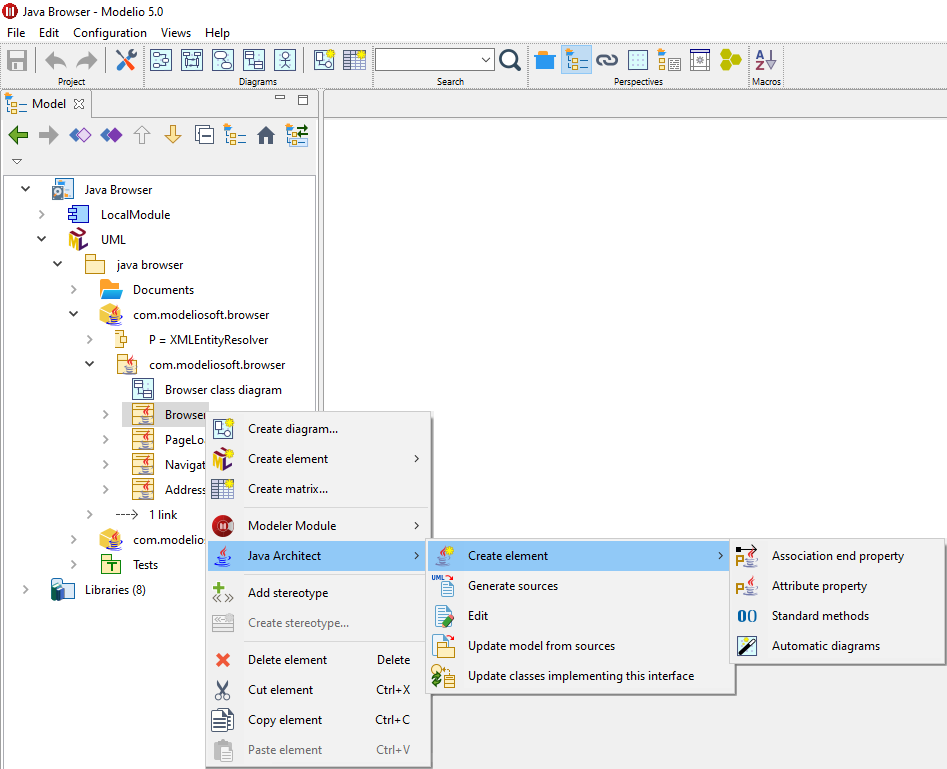This screenshot has width=947, height=769.
Task: Open the Help menu
Action: pos(217,33)
